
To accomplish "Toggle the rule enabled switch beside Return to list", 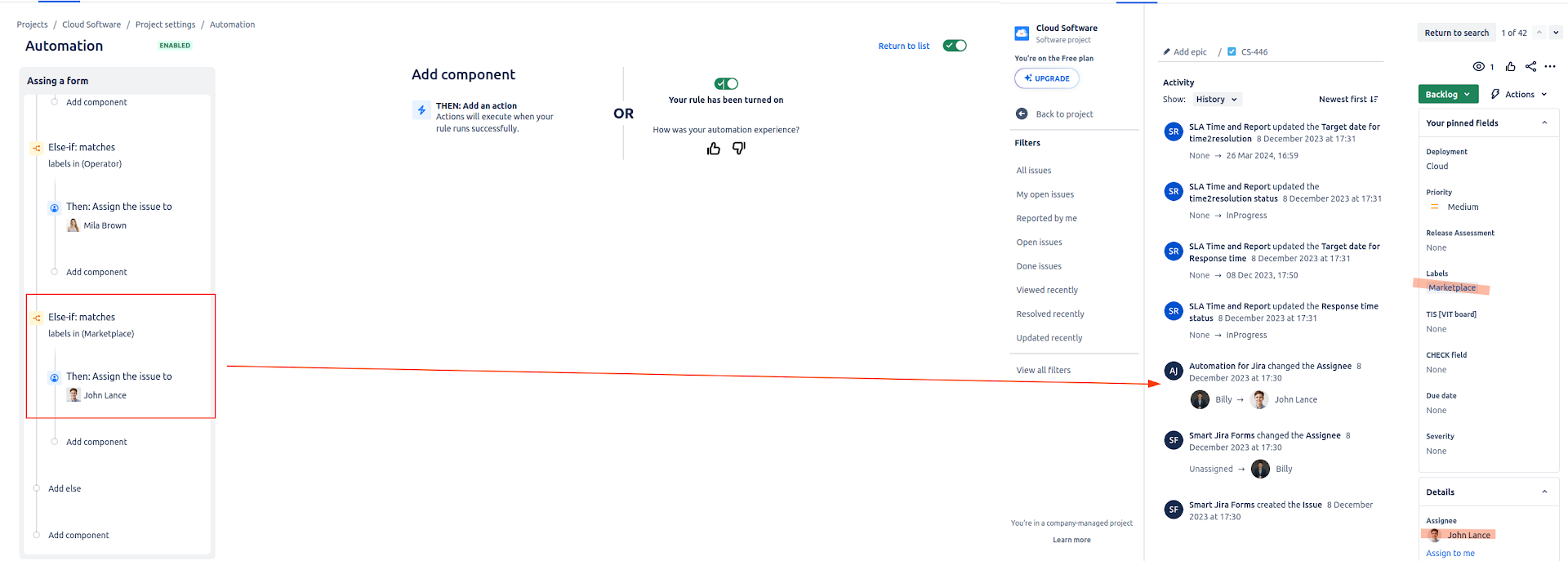I will [954, 46].
